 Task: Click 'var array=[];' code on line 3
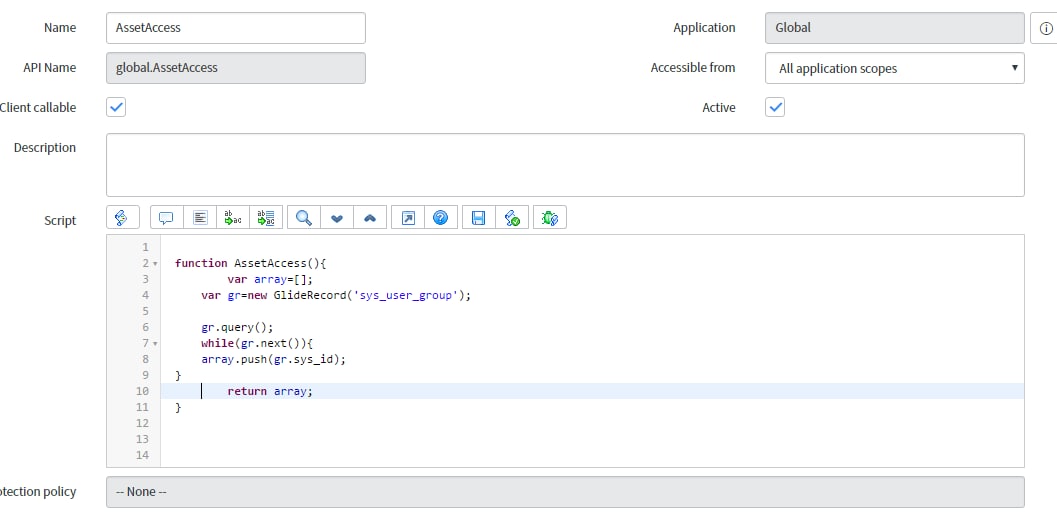[270, 279]
